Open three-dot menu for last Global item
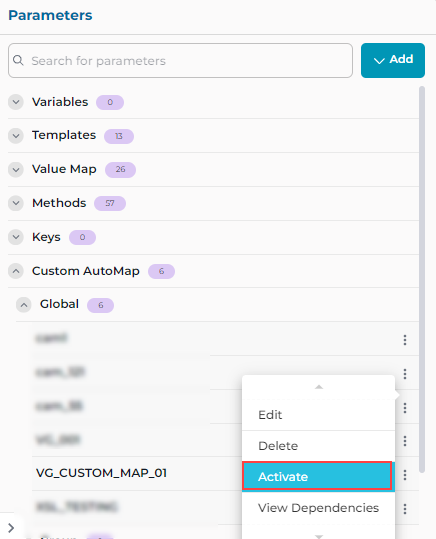This screenshot has height=539, width=436. (405, 508)
